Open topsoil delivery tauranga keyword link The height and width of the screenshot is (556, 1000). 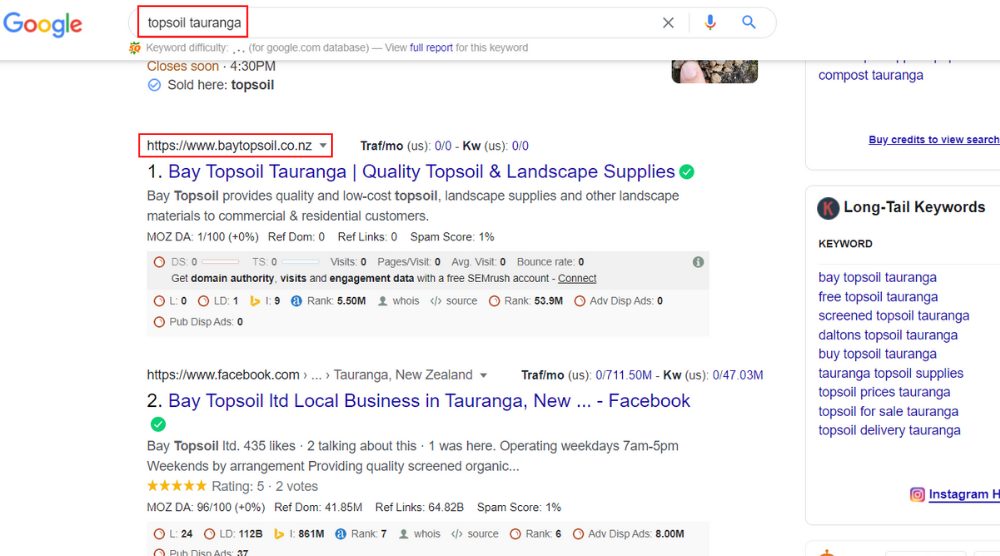click(x=889, y=430)
